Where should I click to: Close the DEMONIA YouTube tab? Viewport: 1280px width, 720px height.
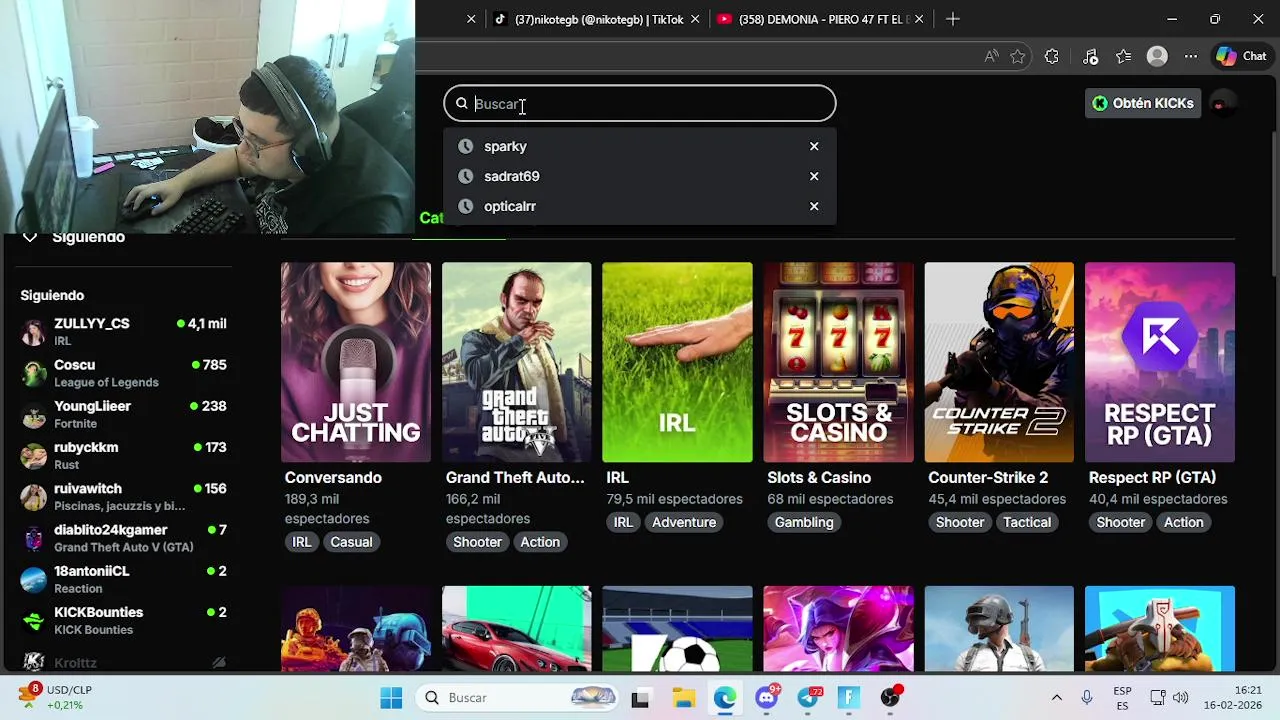[x=919, y=19]
